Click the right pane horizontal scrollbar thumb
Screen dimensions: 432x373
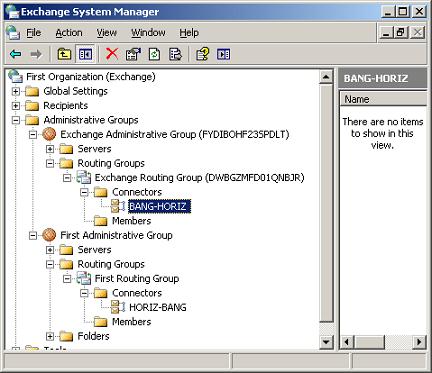[x=369, y=342]
